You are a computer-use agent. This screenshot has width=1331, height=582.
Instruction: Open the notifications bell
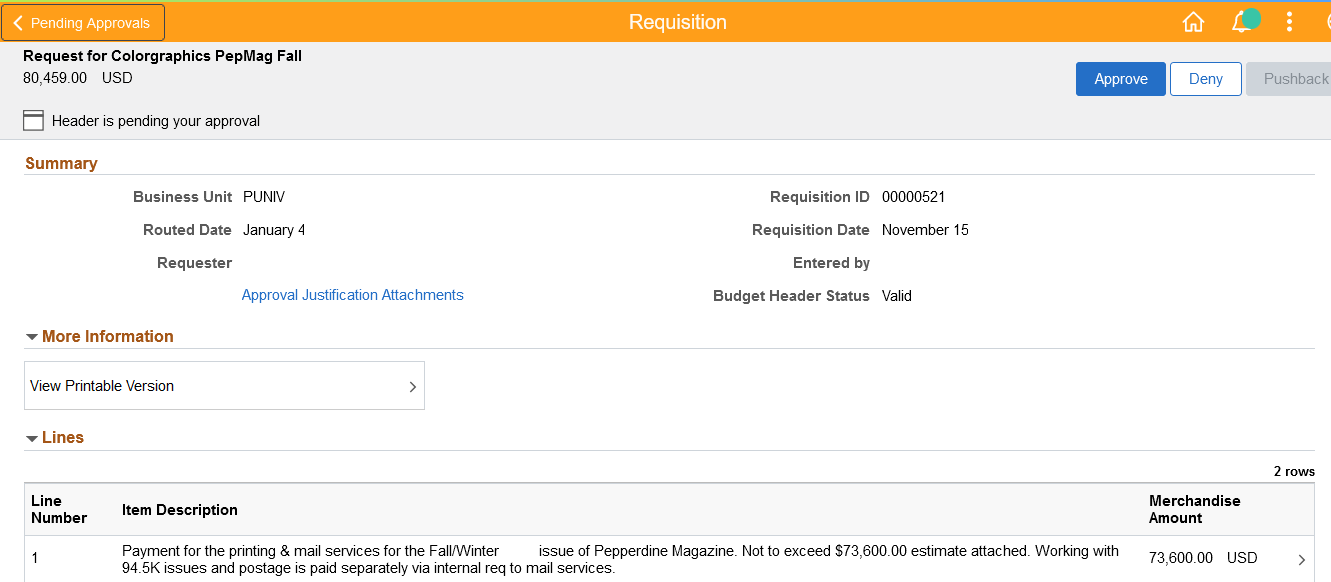(x=1242, y=22)
